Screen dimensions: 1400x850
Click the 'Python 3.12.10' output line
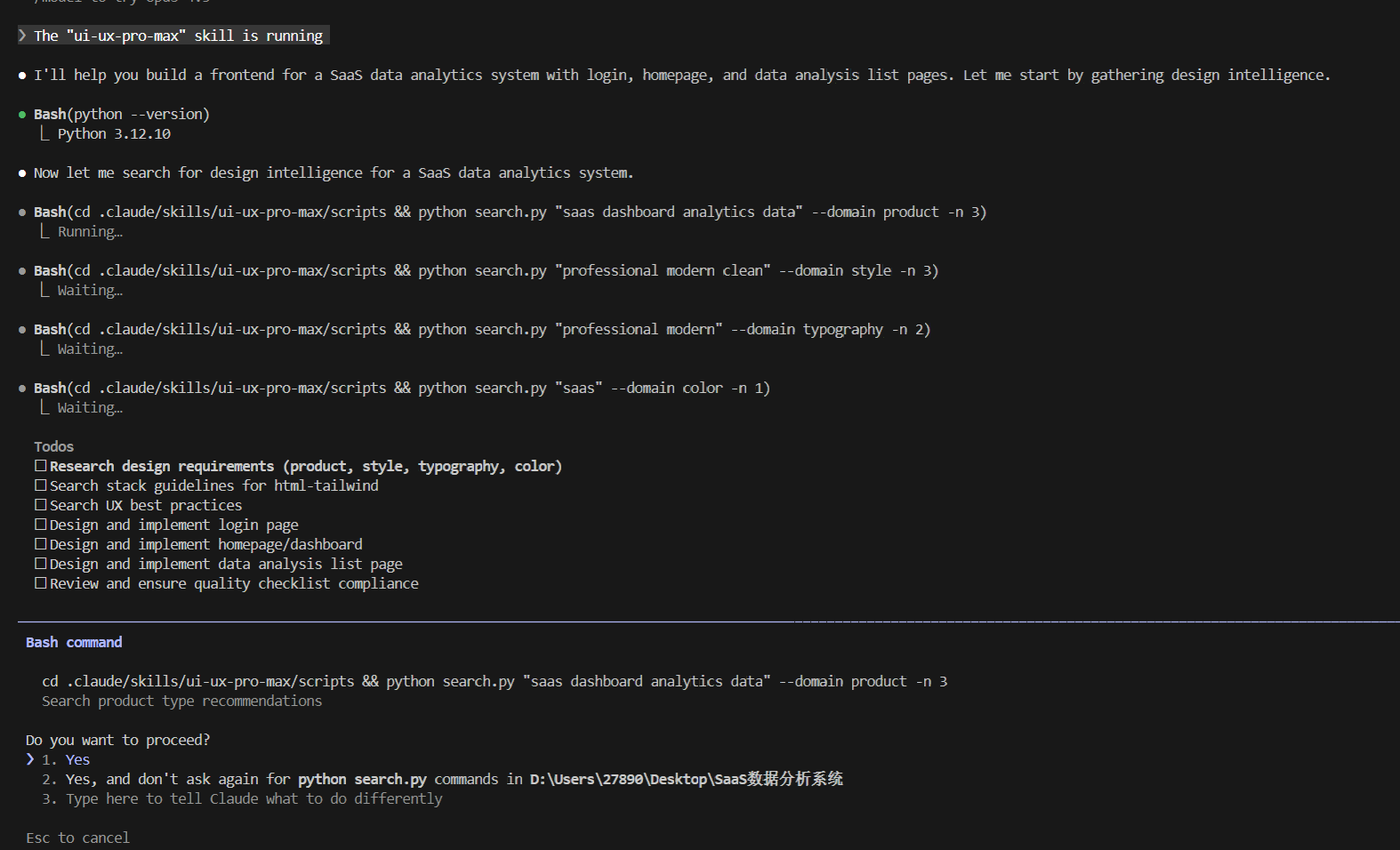click(114, 133)
